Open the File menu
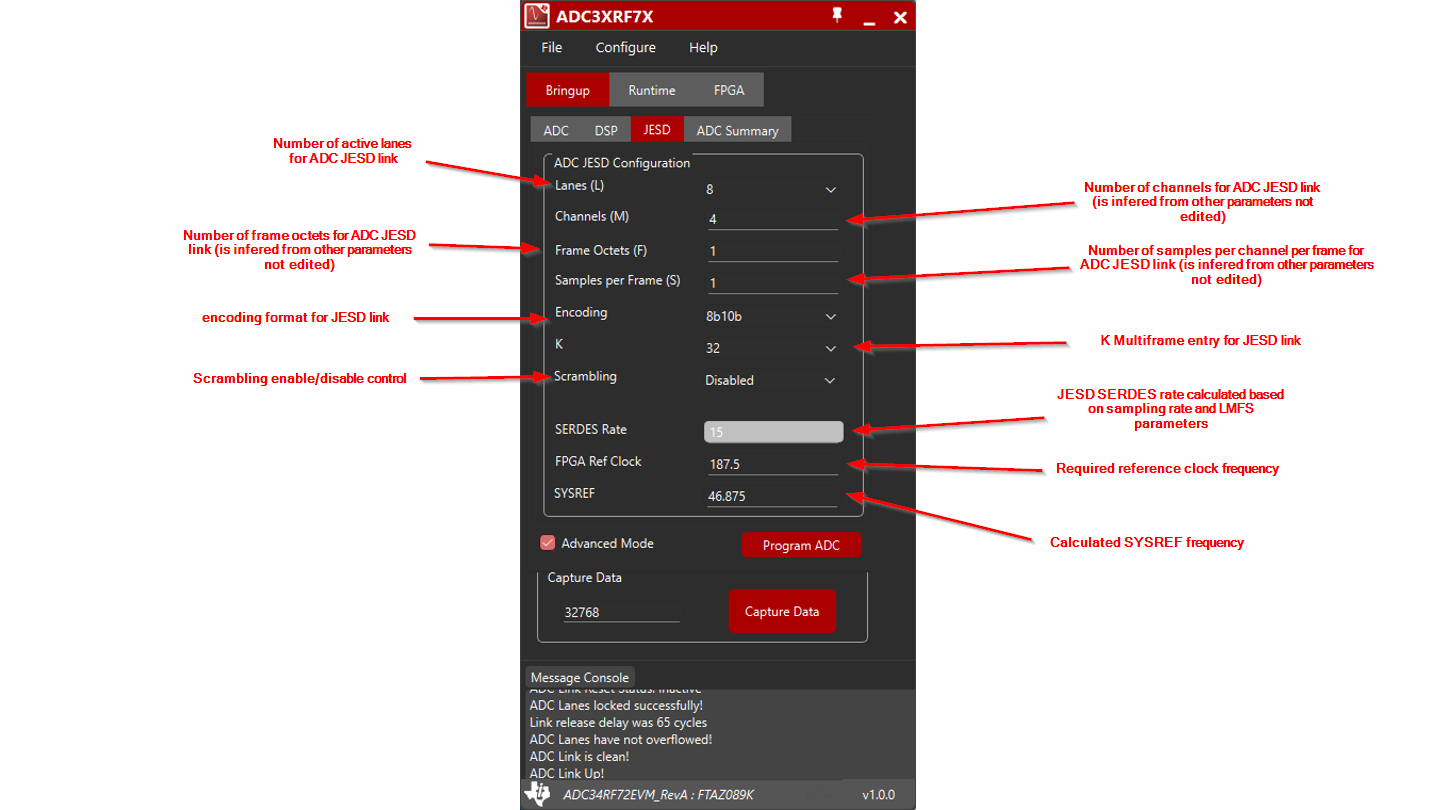The image size is (1435, 810). (x=551, y=48)
